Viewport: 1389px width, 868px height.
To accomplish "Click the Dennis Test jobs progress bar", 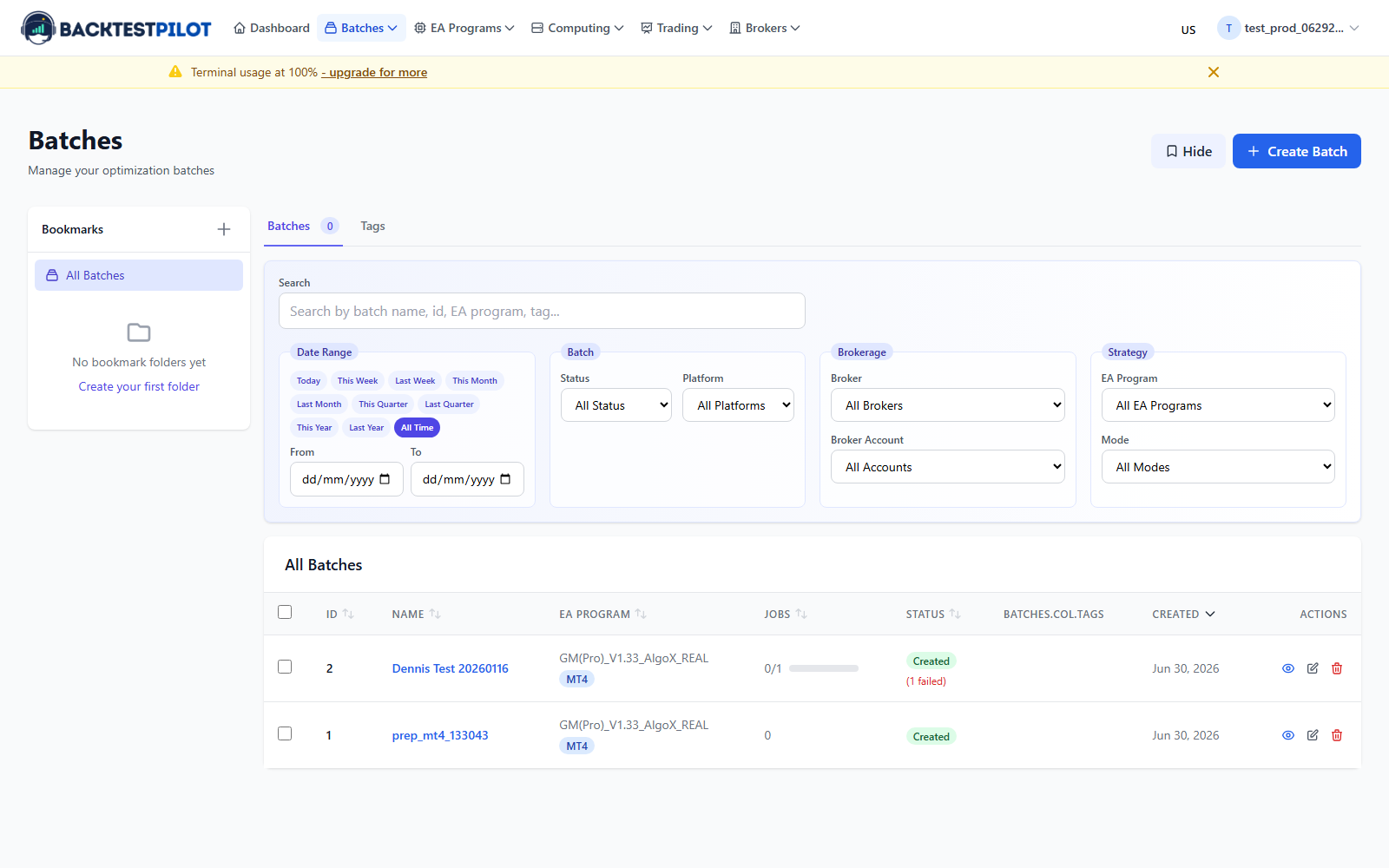I will (824, 668).
